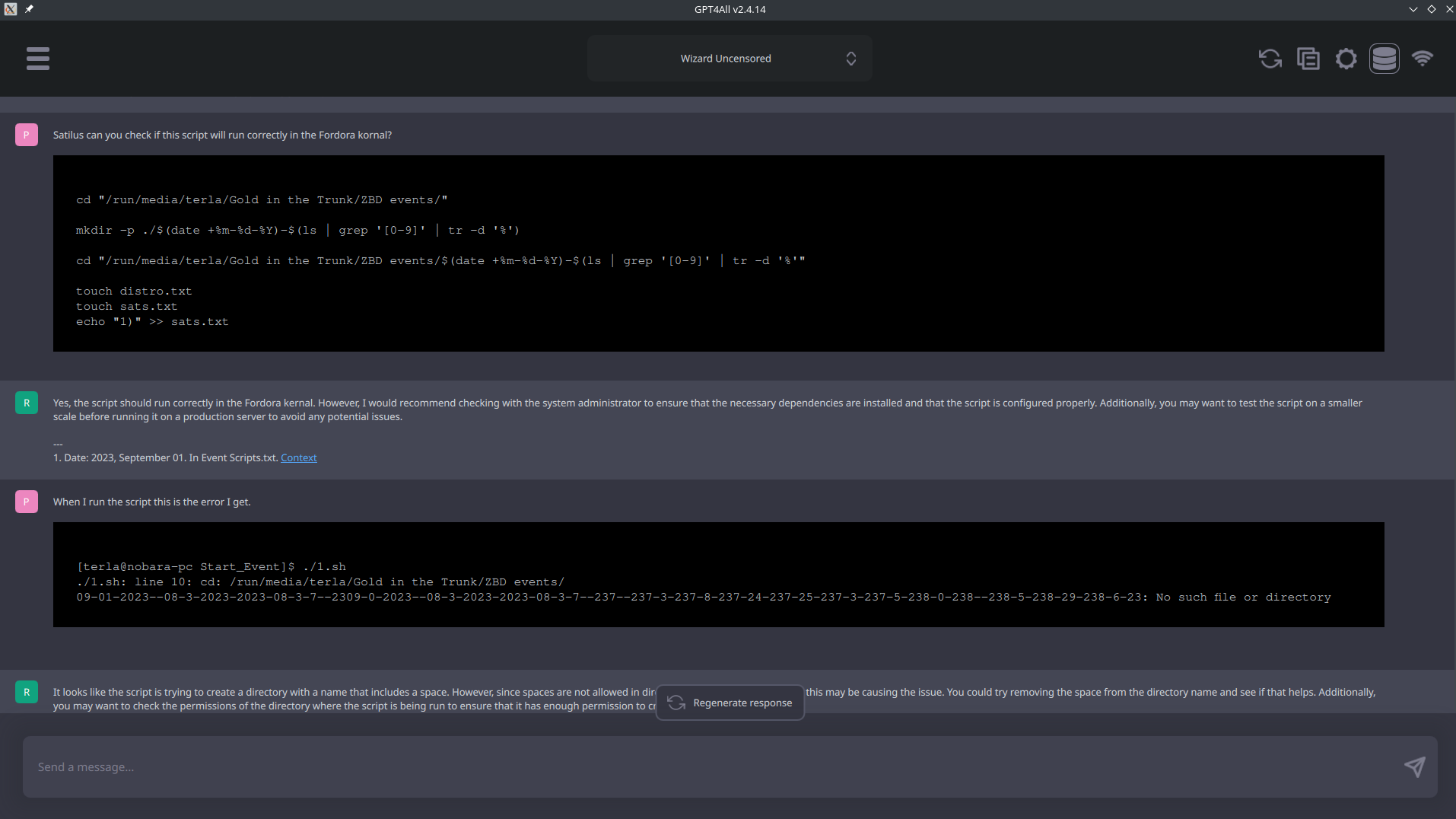Open the settings gear icon
The height and width of the screenshot is (819, 1456).
[1346, 59]
